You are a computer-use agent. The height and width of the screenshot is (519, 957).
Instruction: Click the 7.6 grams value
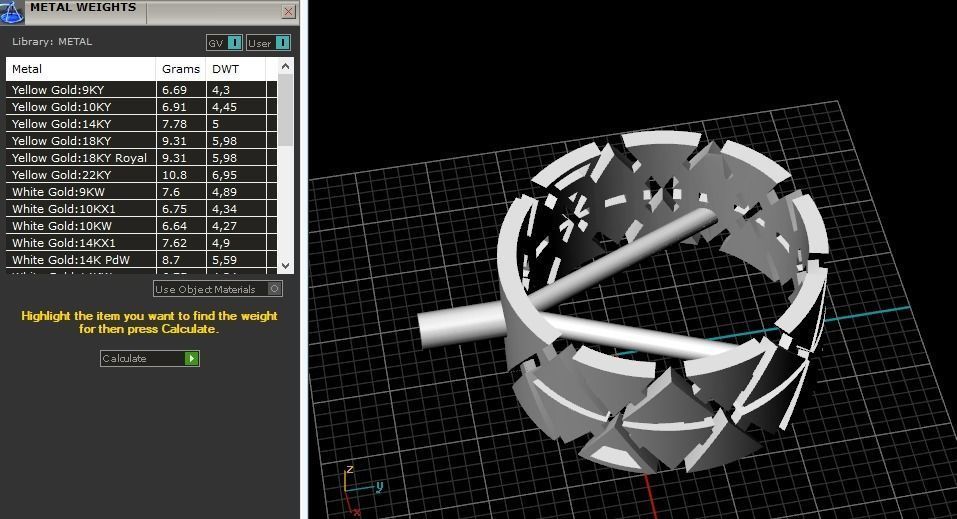tap(171, 192)
